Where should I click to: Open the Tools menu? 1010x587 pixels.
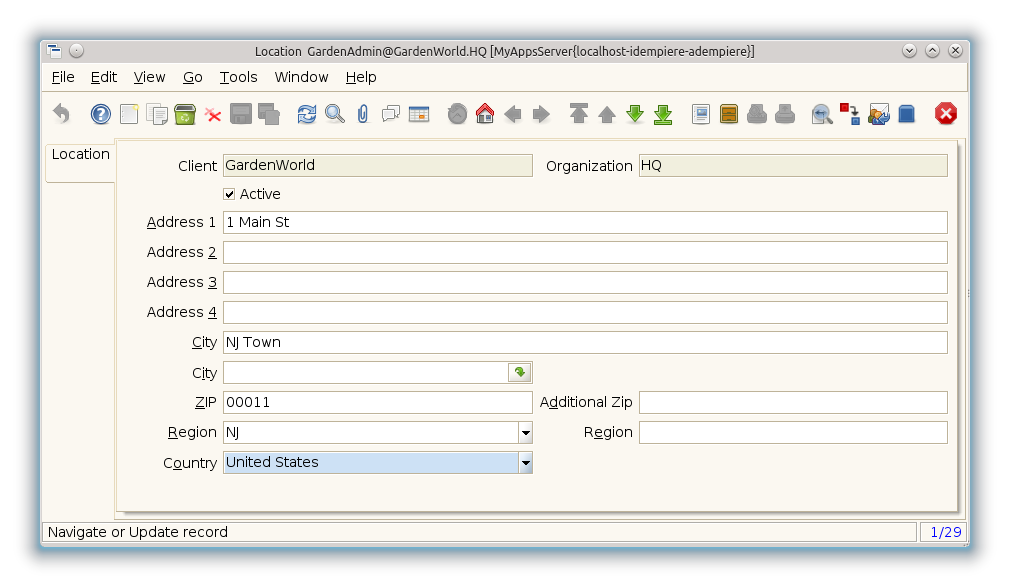238,77
